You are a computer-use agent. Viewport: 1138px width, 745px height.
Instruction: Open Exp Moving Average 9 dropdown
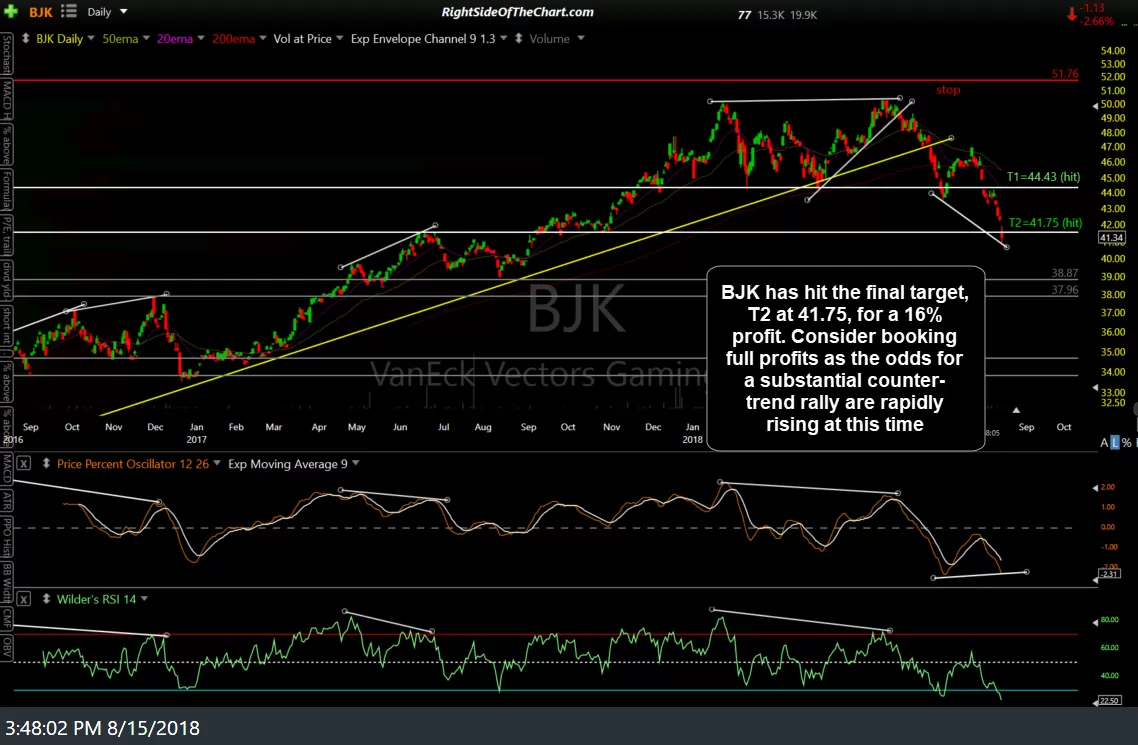click(x=356, y=463)
